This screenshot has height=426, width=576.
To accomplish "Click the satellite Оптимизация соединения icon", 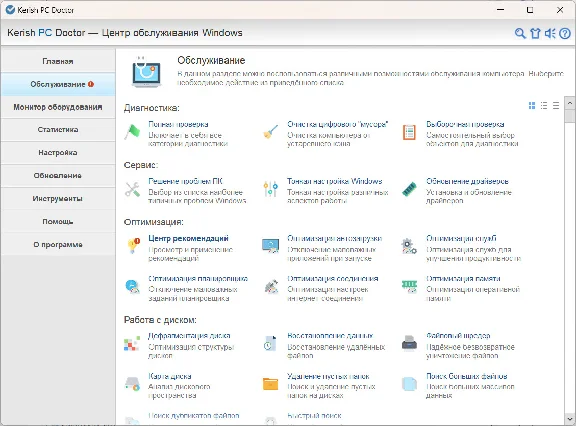I will click(271, 286).
